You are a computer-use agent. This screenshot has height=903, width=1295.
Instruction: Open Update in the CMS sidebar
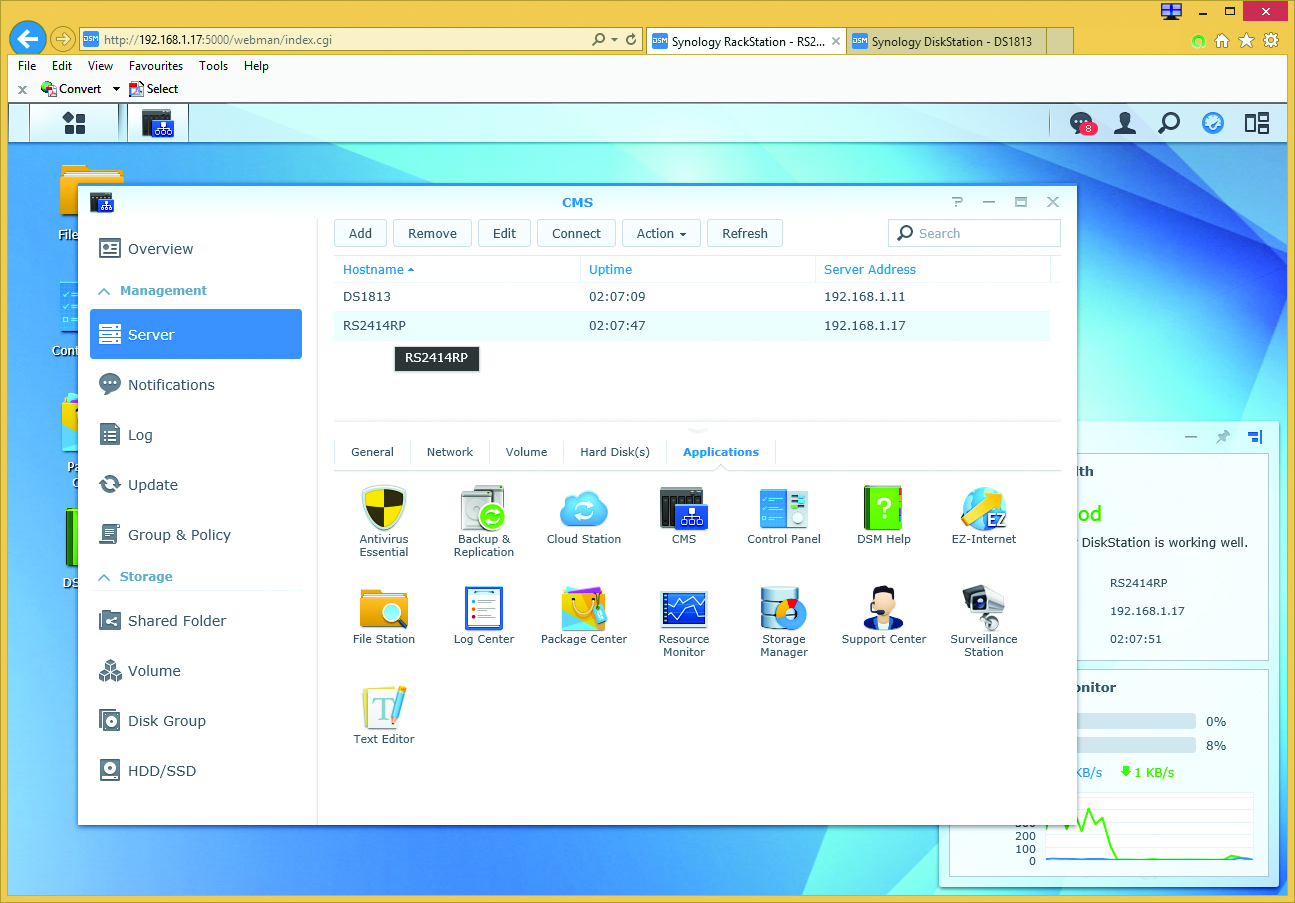click(x=196, y=485)
